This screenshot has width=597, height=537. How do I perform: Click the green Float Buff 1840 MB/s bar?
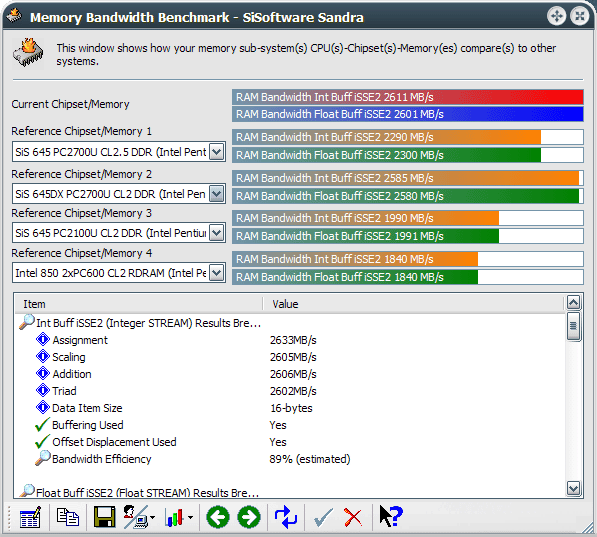coord(408,277)
